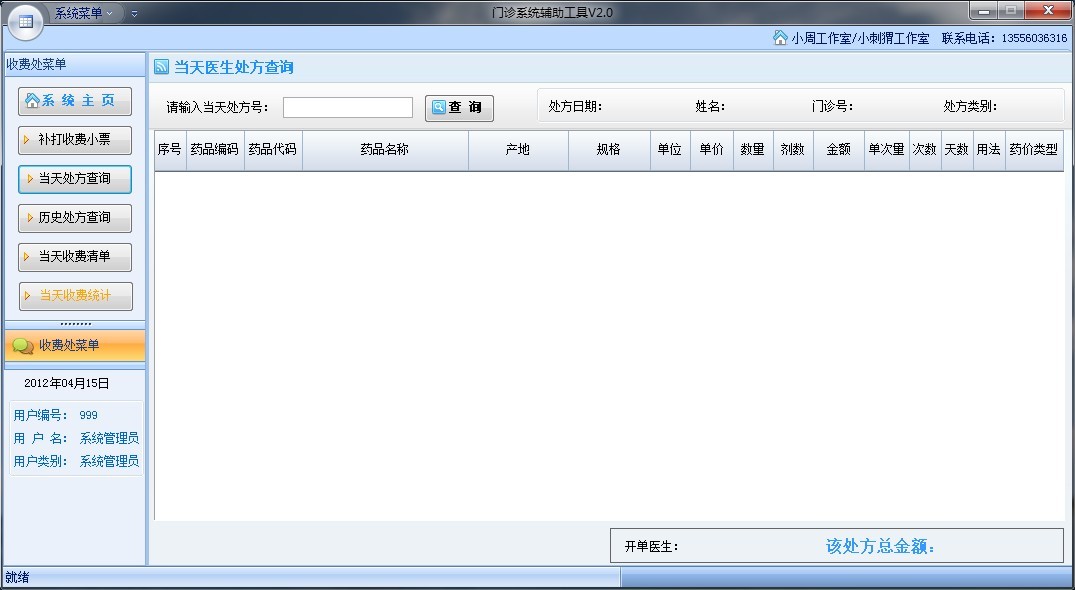The image size is (1075, 590).
Task: Click the 开单医生 label
Action: pos(651,547)
